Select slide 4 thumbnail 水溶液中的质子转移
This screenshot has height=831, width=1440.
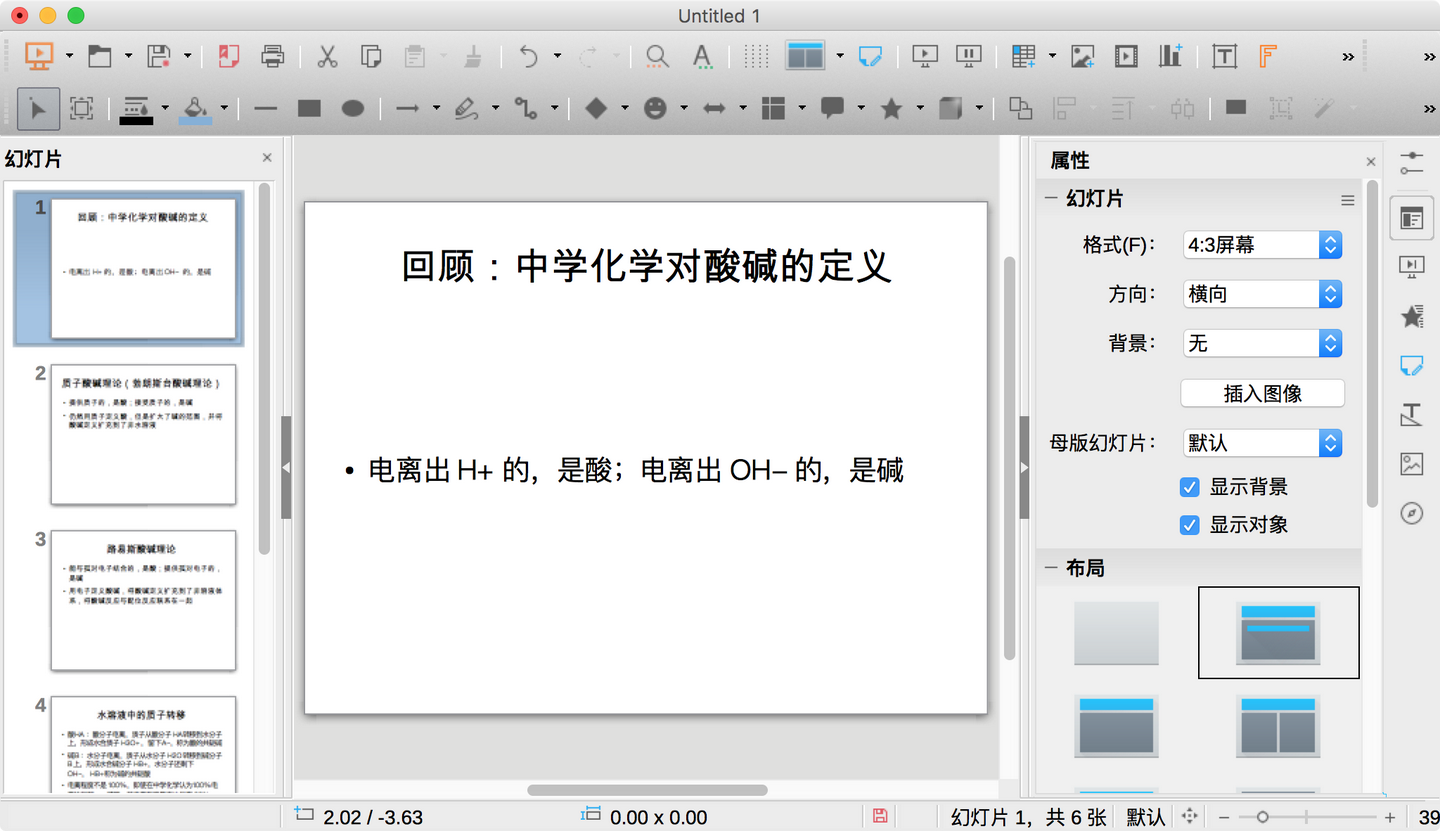click(x=143, y=745)
